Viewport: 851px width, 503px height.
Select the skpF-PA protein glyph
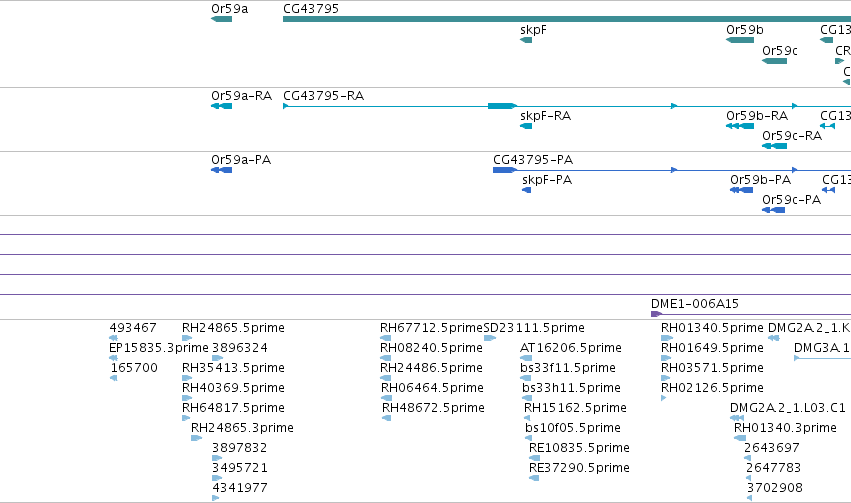[526, 190]
